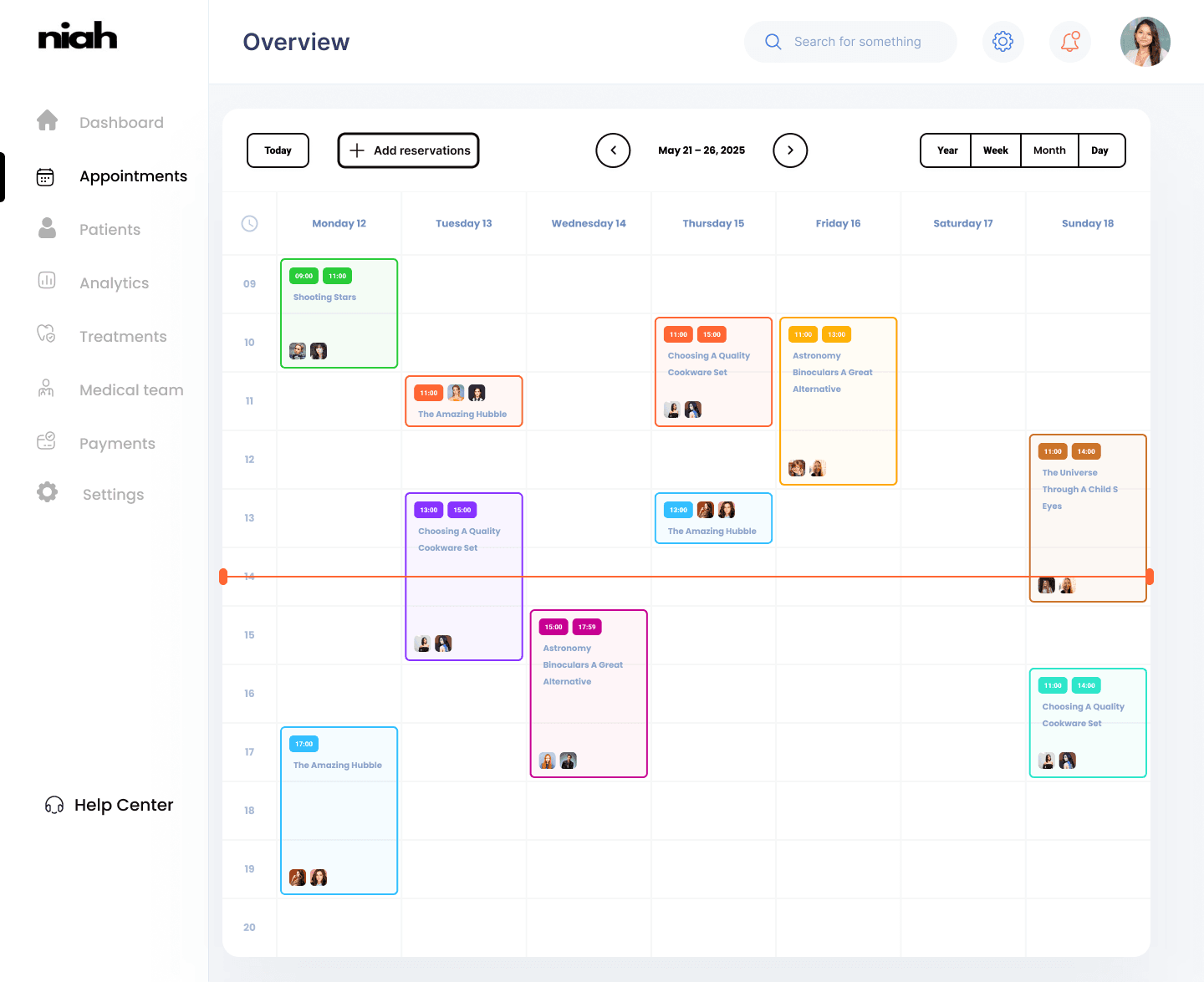Open the Analytics menu item
Screen dimensions: 1204x982
114,283
